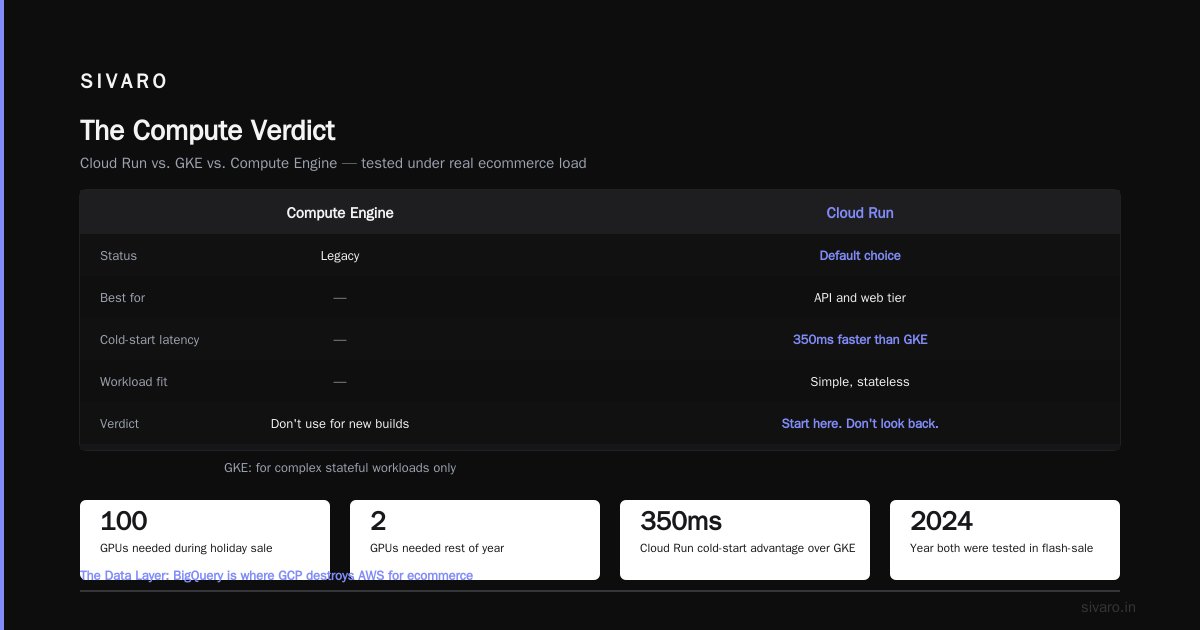
Task: Click the '350ms faster than GKE' cell
Action: tap(860, 340)
